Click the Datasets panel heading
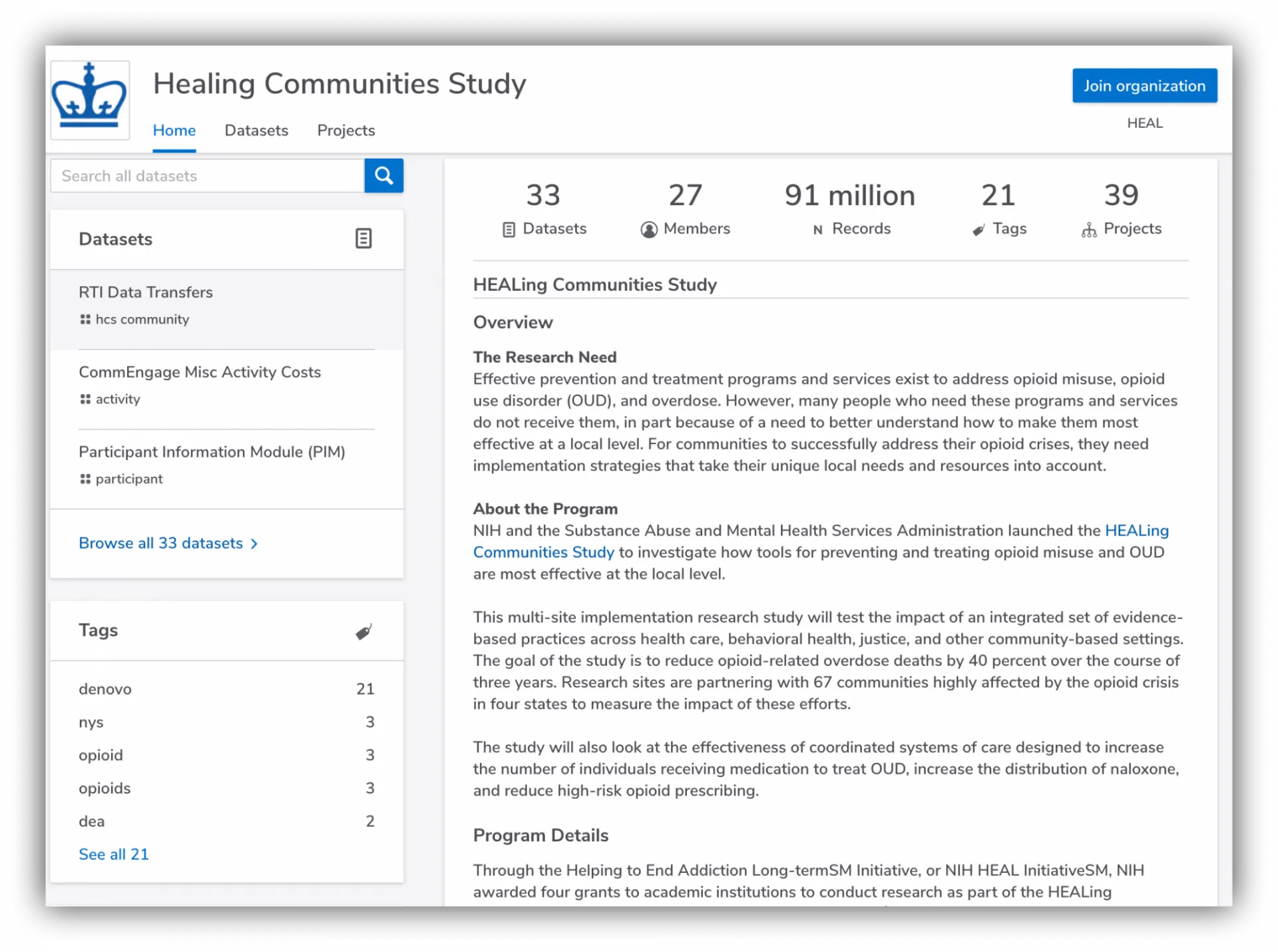The image size is (1278, 952). [116, 239]
